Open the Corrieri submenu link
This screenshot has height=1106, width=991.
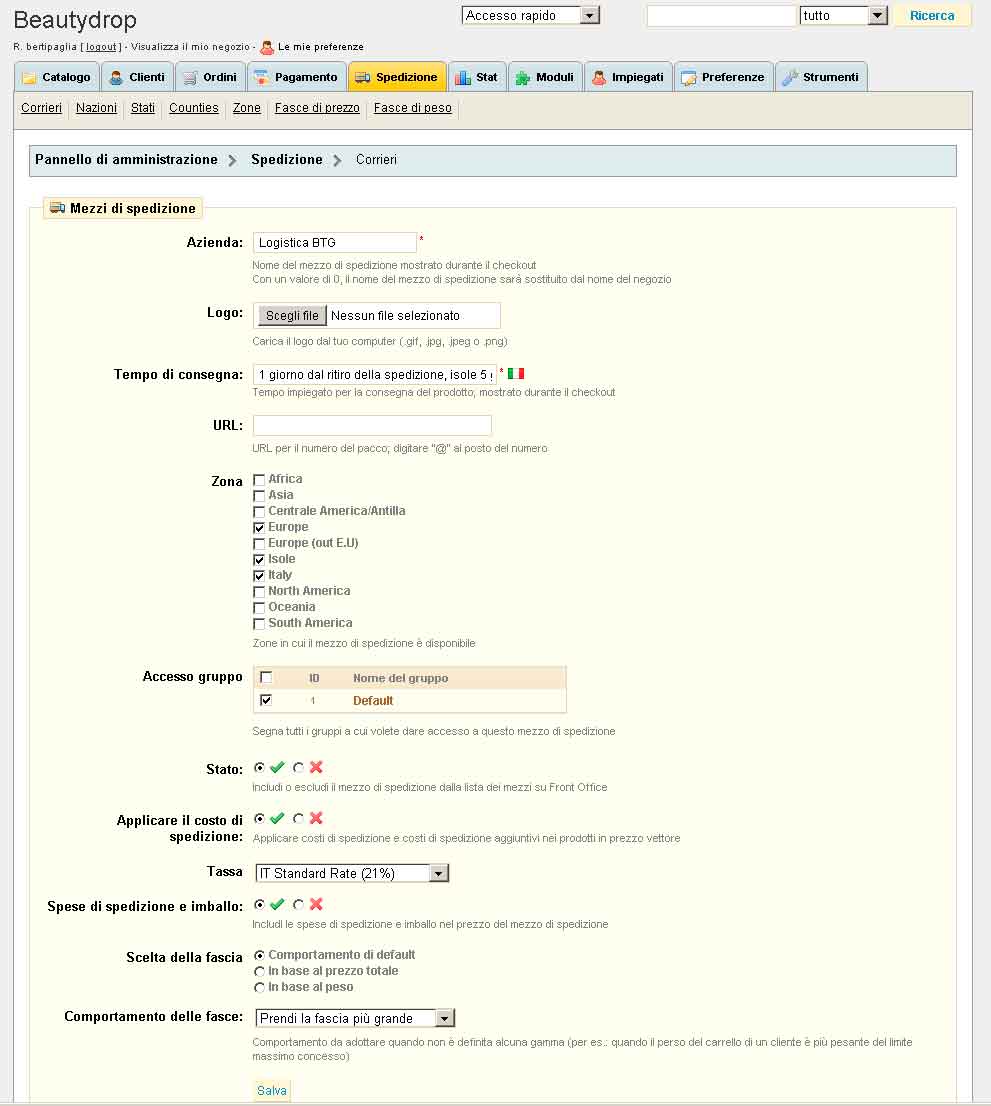point(42,108)
